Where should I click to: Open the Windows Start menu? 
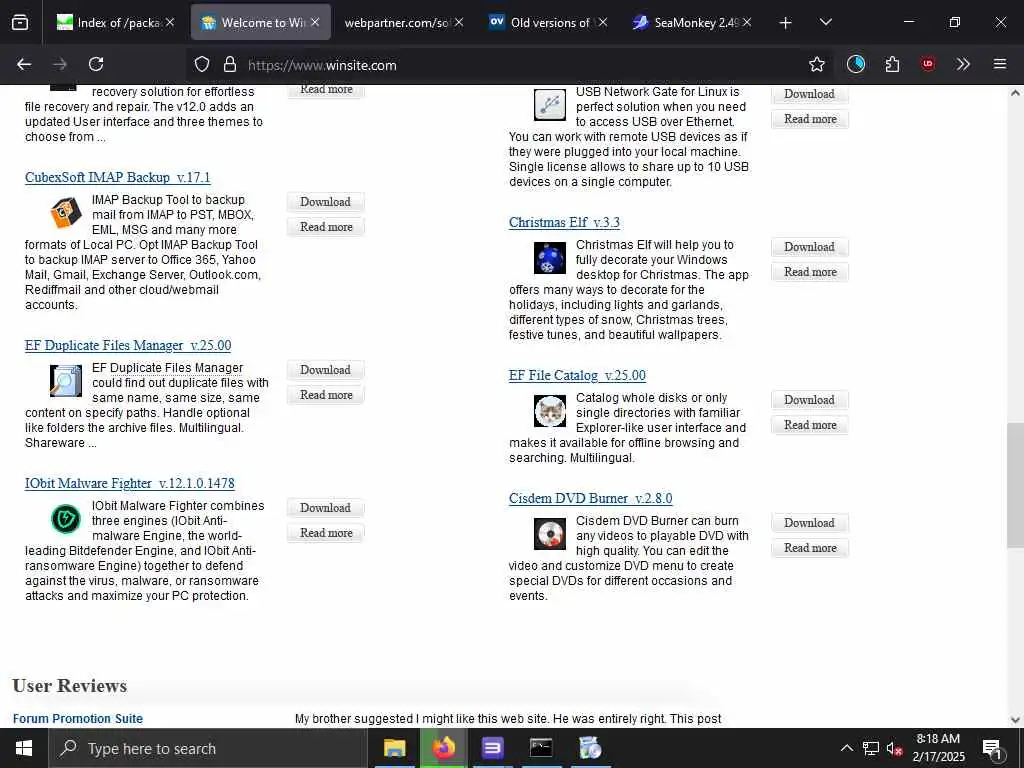(24, 748)
